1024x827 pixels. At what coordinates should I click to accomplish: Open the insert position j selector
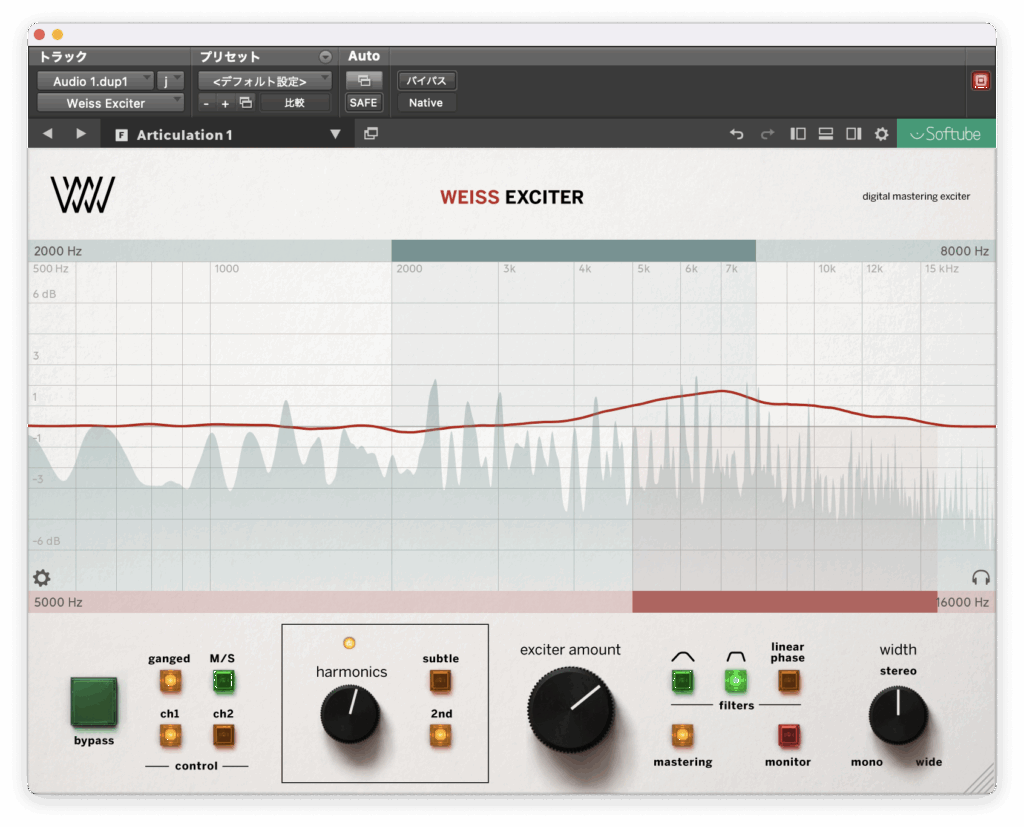click(x=170, y=81)
